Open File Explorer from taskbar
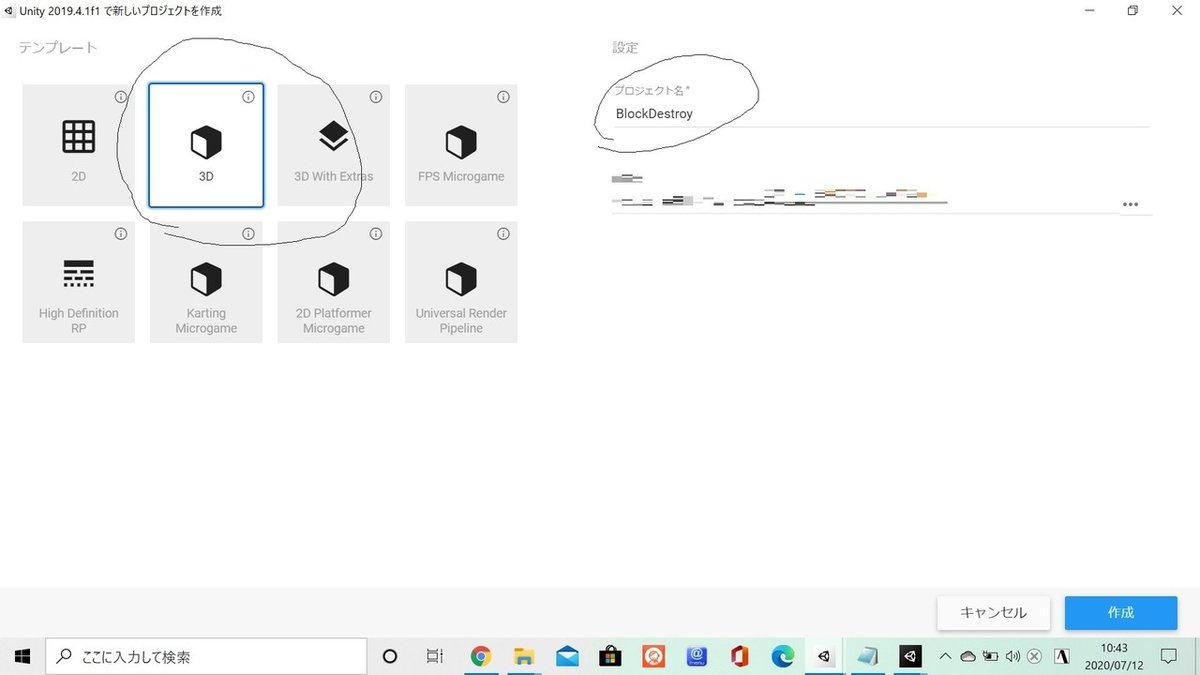 (x=524, y=657)
